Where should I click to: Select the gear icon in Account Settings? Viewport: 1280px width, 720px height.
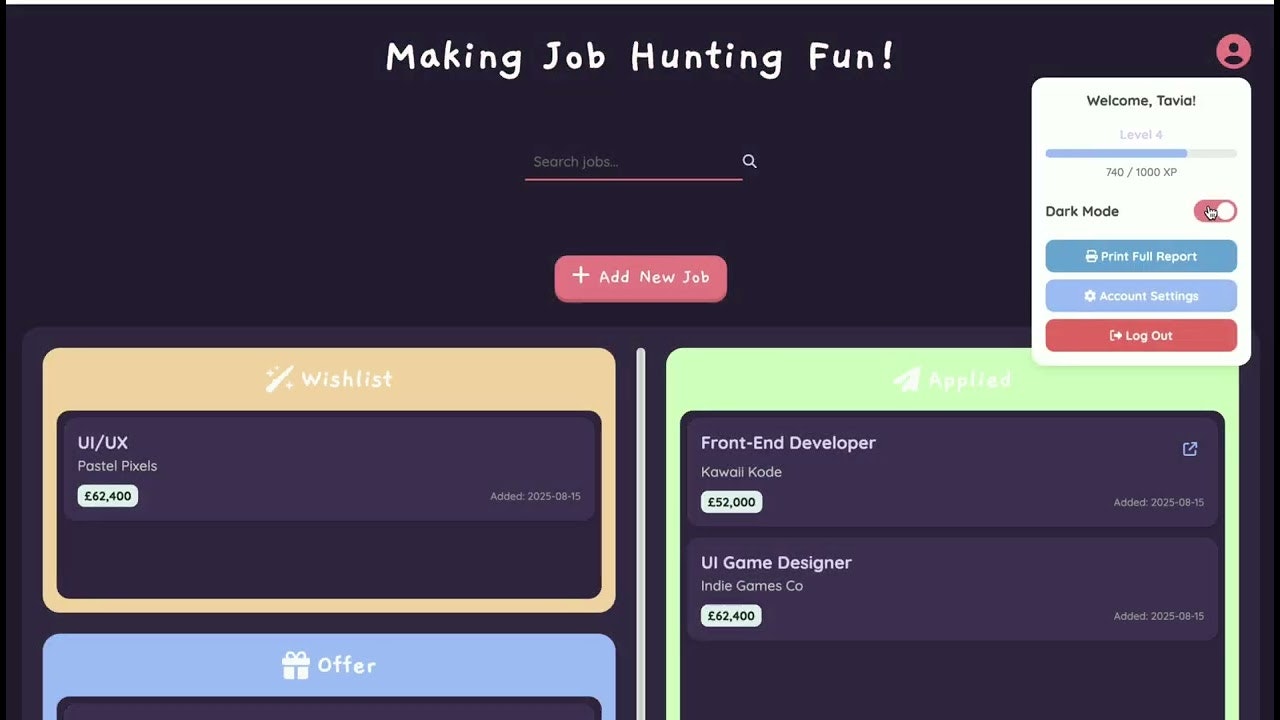coord(1089,296)
